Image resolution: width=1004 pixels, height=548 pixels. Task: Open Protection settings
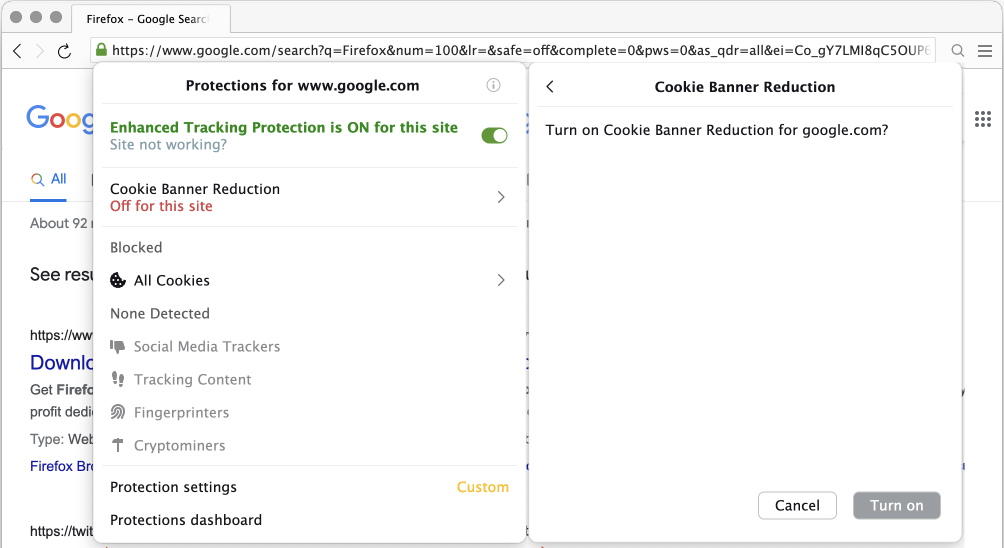(173, 487)
